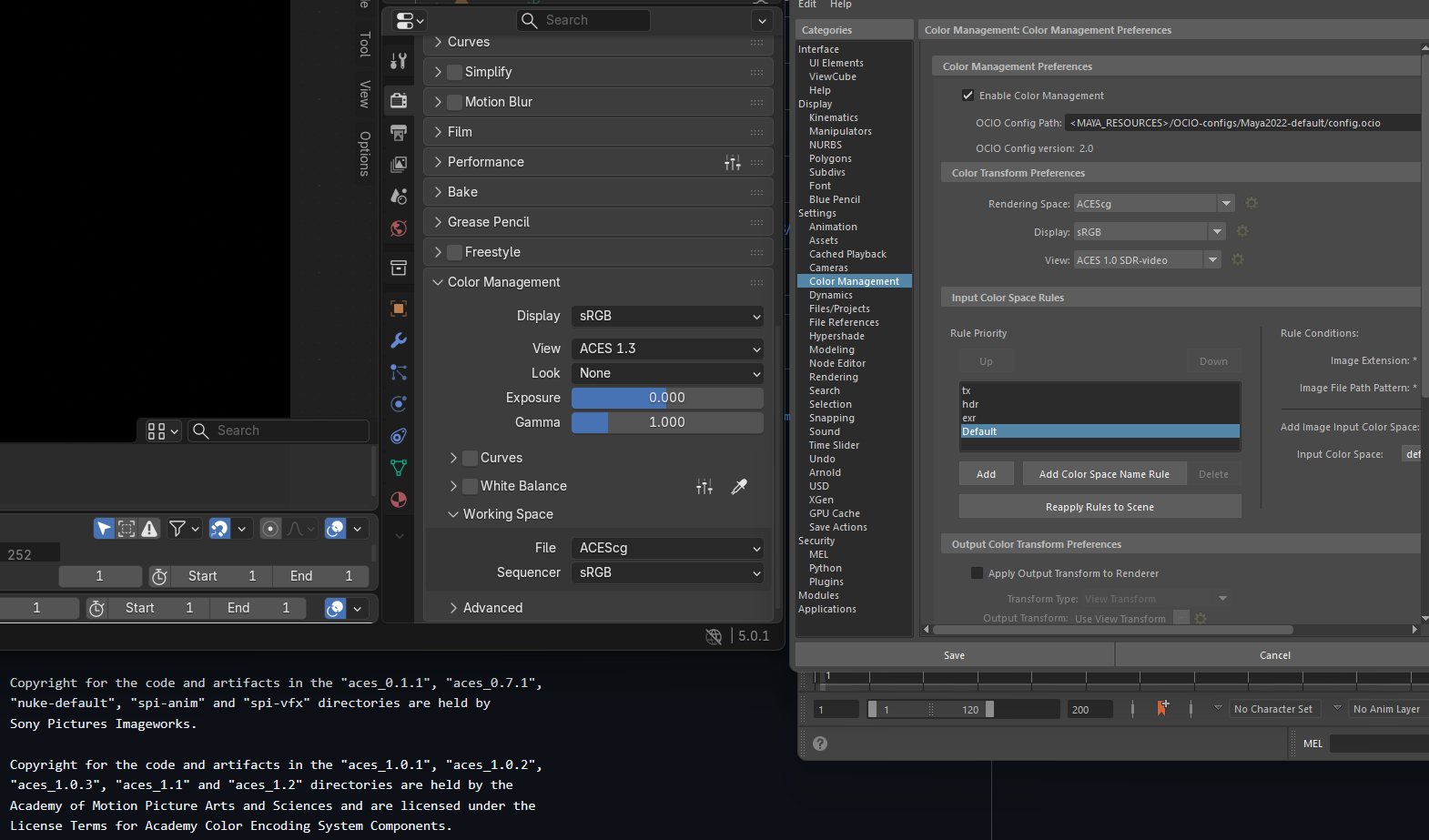
Task: Check Apply Output Transform to Renderer
Action: [977, 573]
